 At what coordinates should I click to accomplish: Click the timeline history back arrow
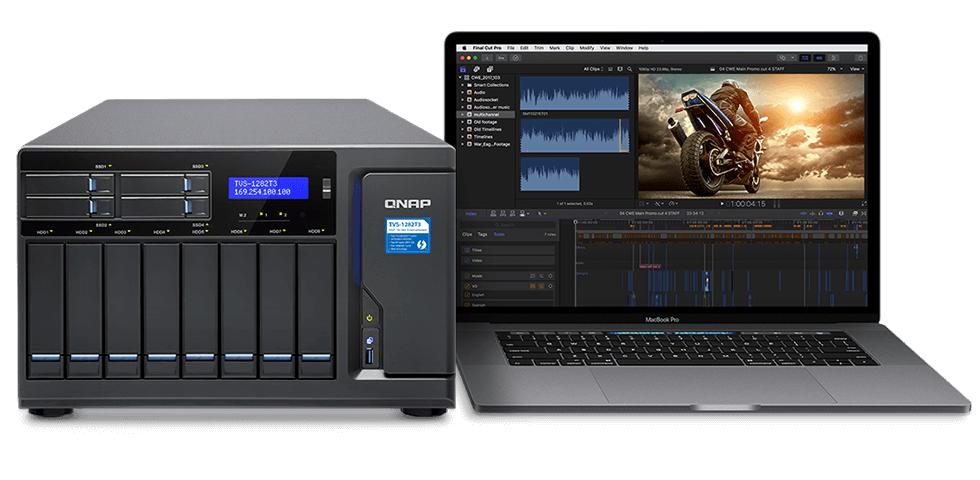click(606, 213)
